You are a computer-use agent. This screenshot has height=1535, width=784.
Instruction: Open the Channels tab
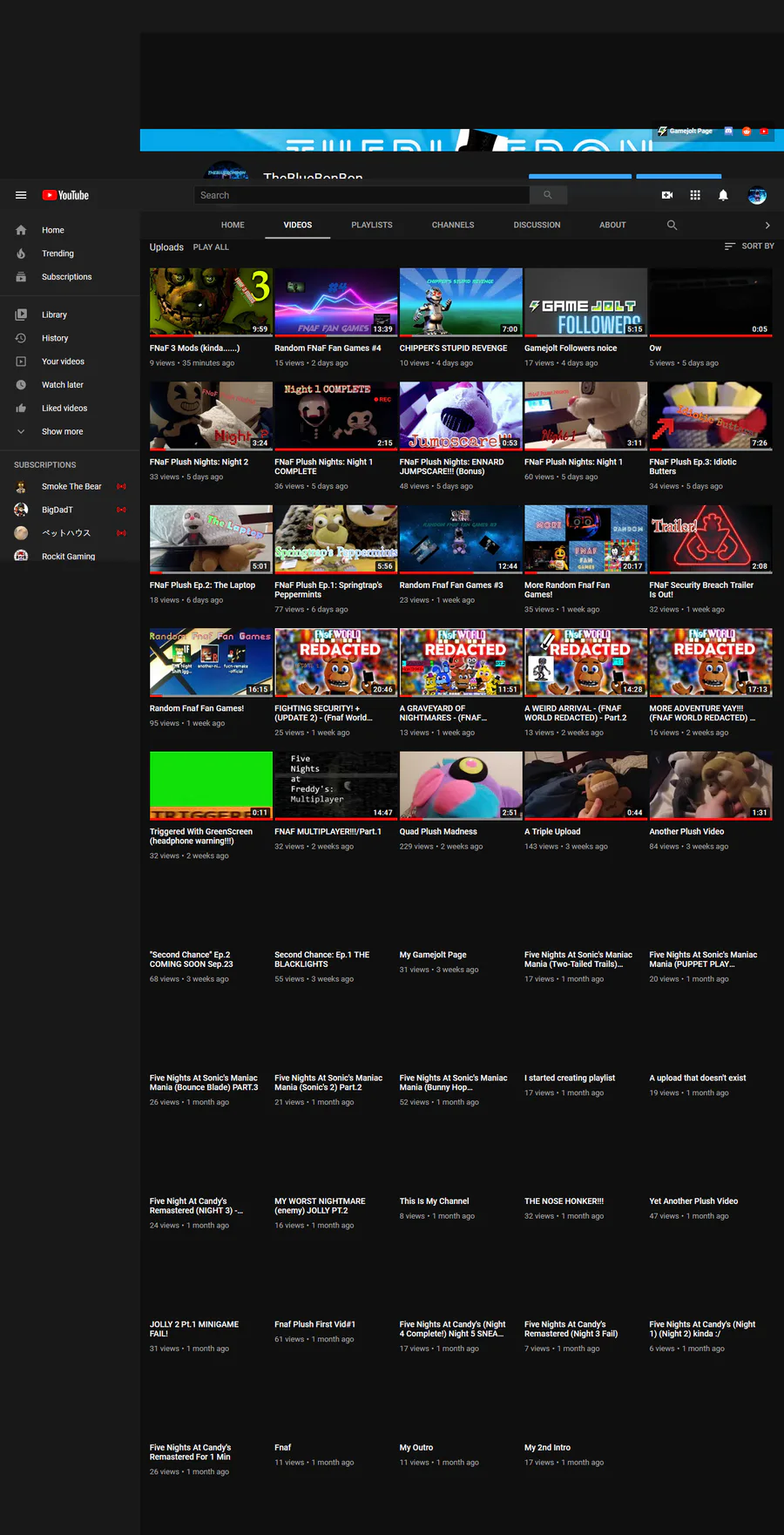point(453,225)
